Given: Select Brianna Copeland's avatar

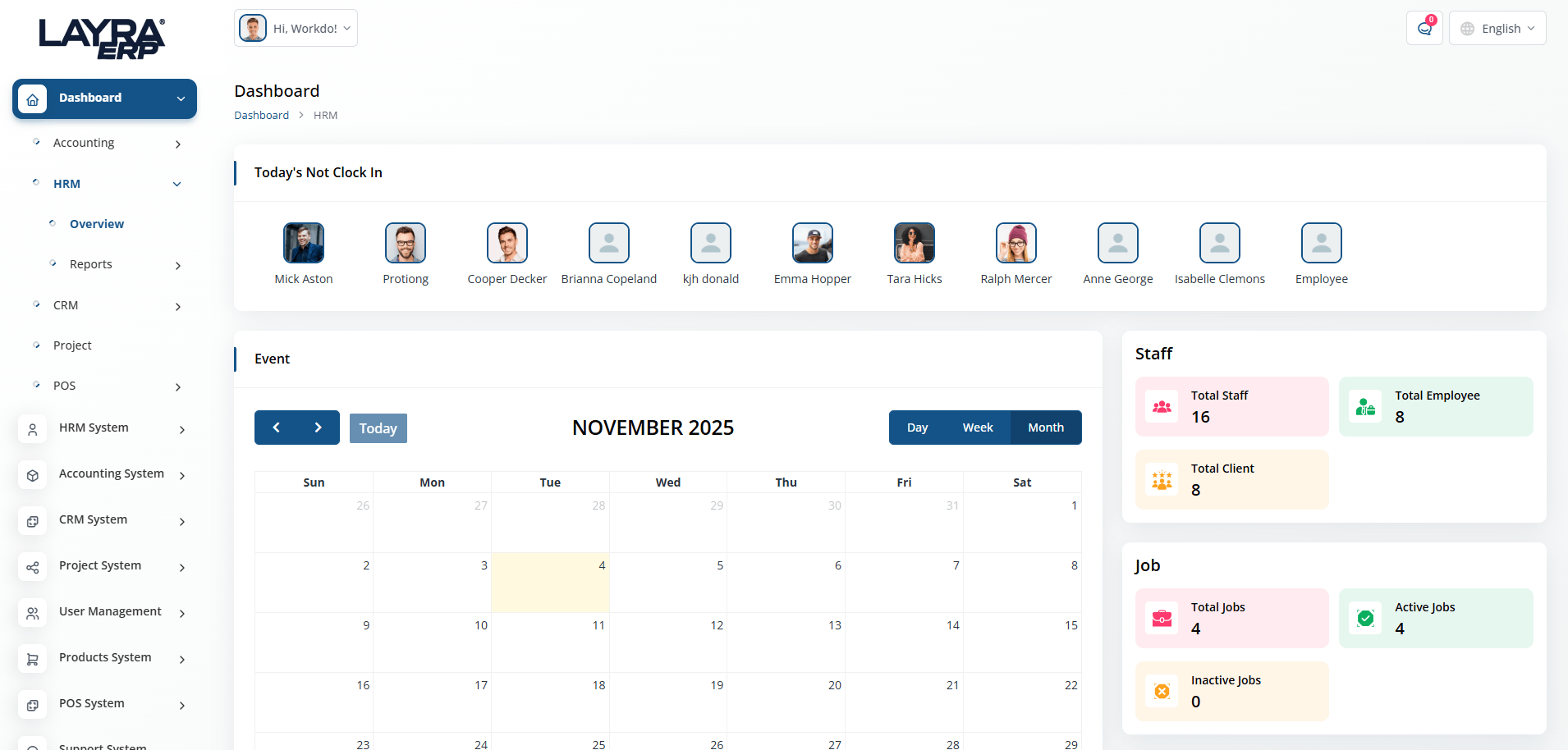Looking at the screenshot, I should pos(609,243).
